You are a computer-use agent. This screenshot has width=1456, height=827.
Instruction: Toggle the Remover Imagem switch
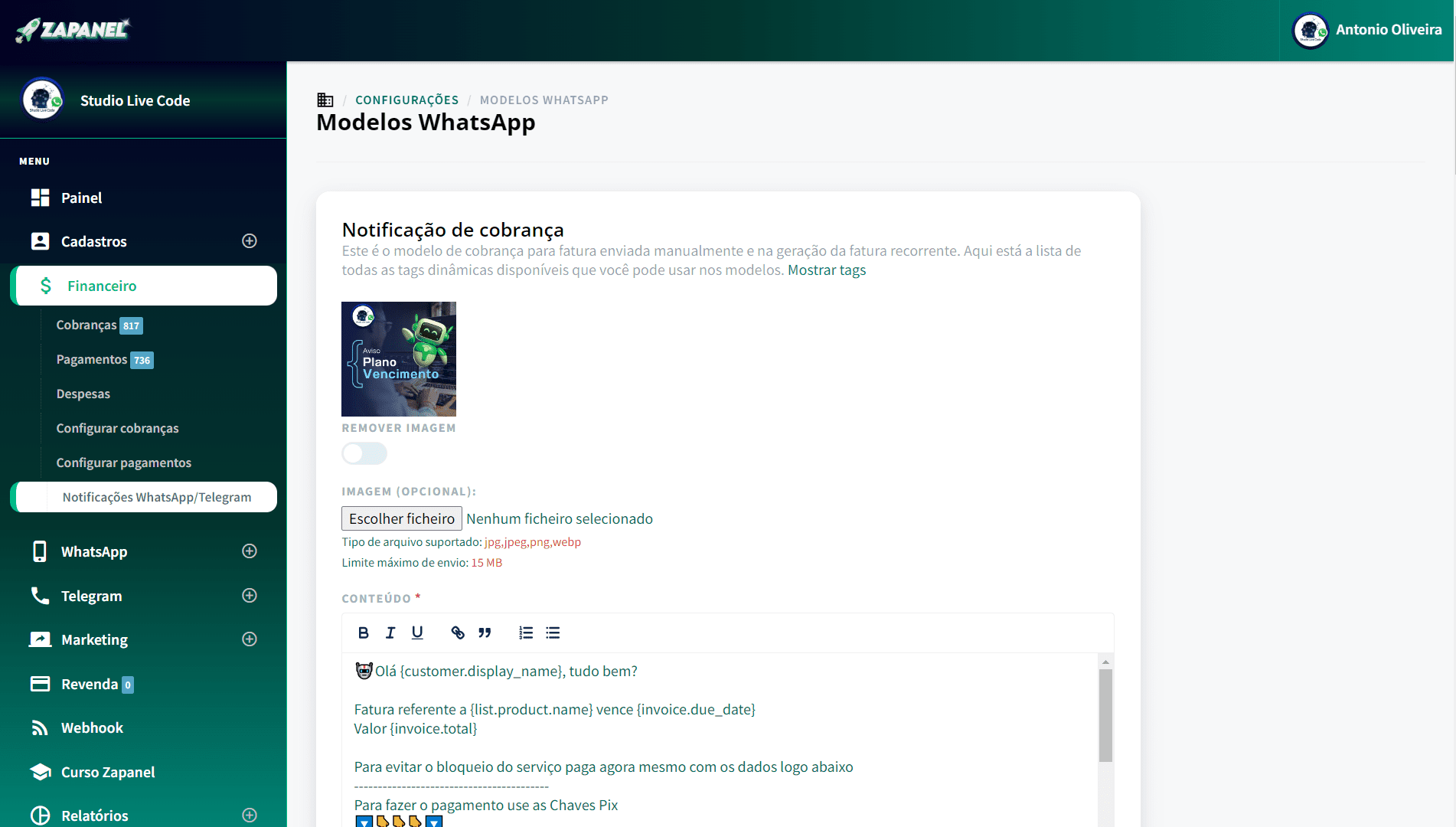(364, 453)
